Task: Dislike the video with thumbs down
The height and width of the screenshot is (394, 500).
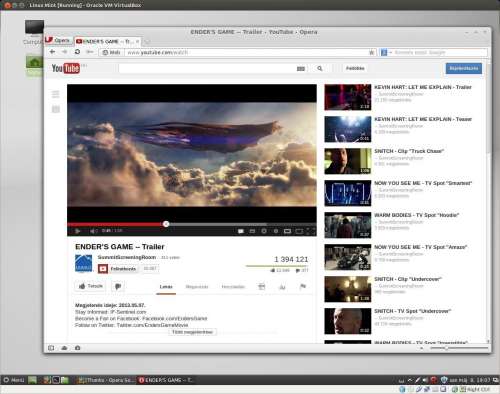Action: click(118, 286)
